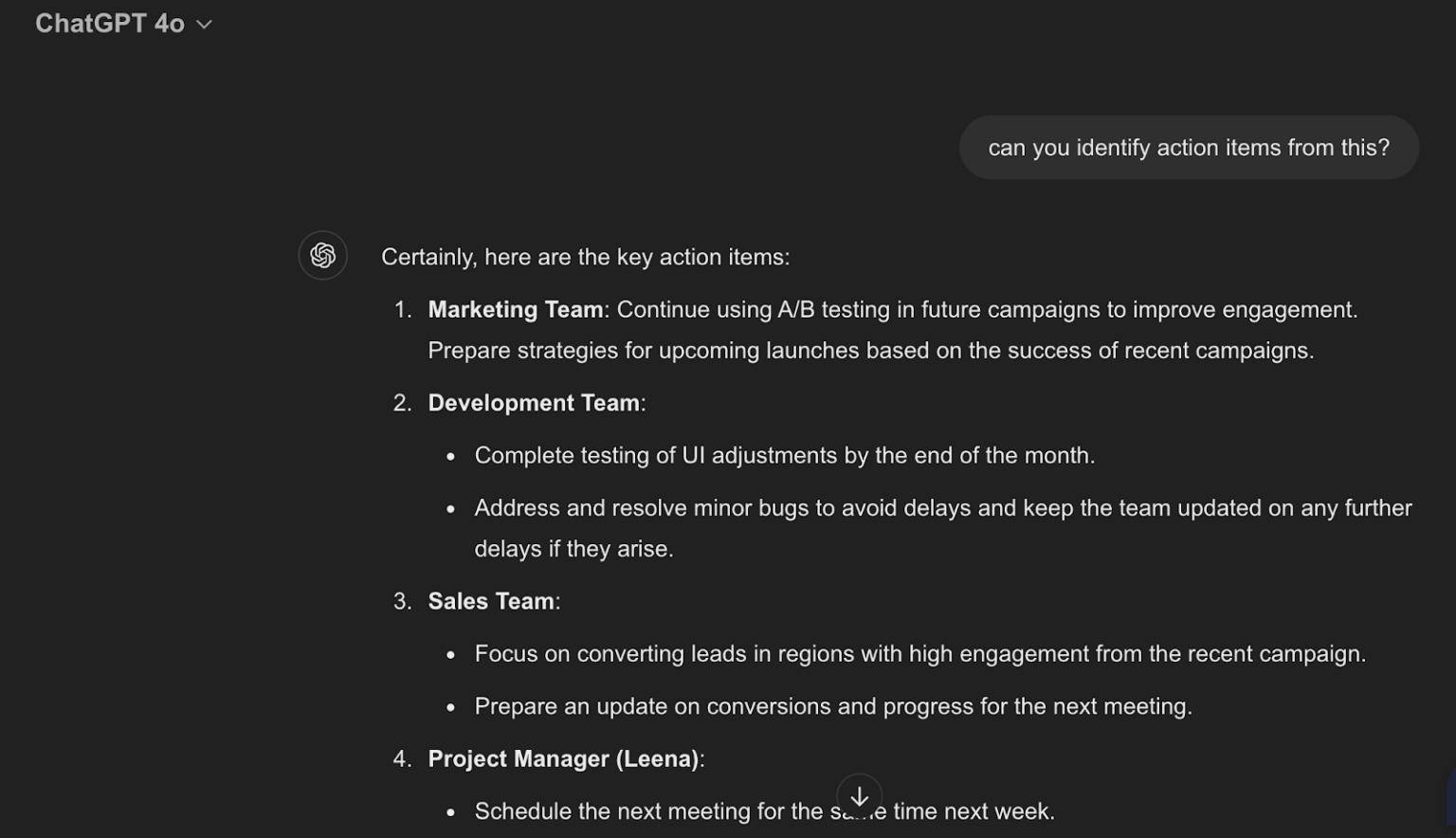Image resolution: width=1456 pixels, height=838 pixels.
Task: Select the user message bubble
Action: [1188, 147]
